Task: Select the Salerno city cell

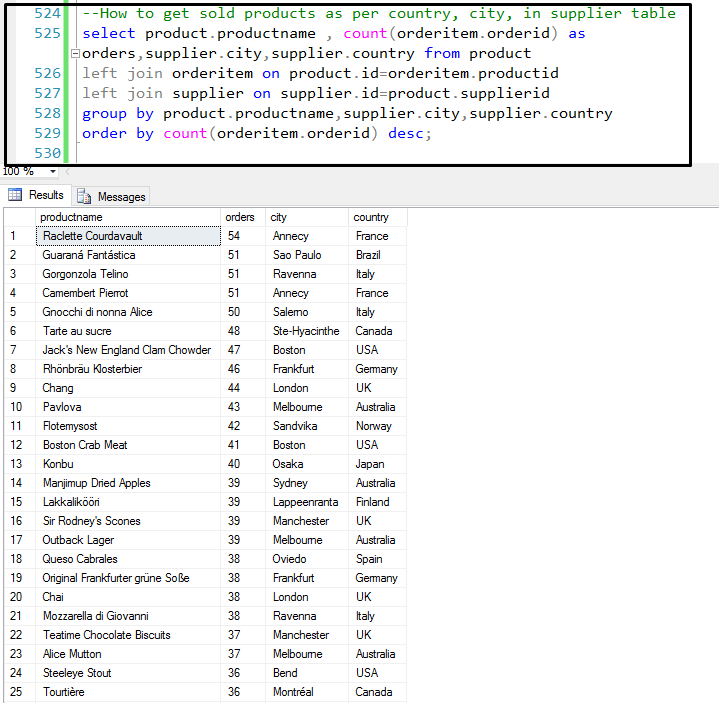Action: 307,312
